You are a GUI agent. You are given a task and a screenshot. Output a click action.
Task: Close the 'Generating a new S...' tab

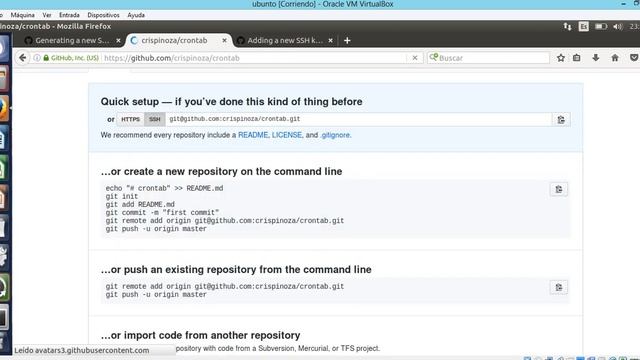point(118,40)
